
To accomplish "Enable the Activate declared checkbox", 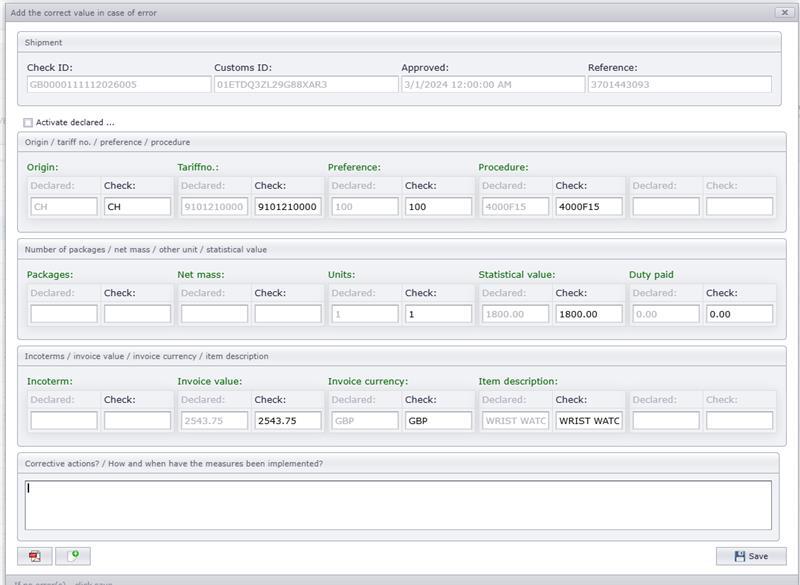I will (x=28, y=122).
